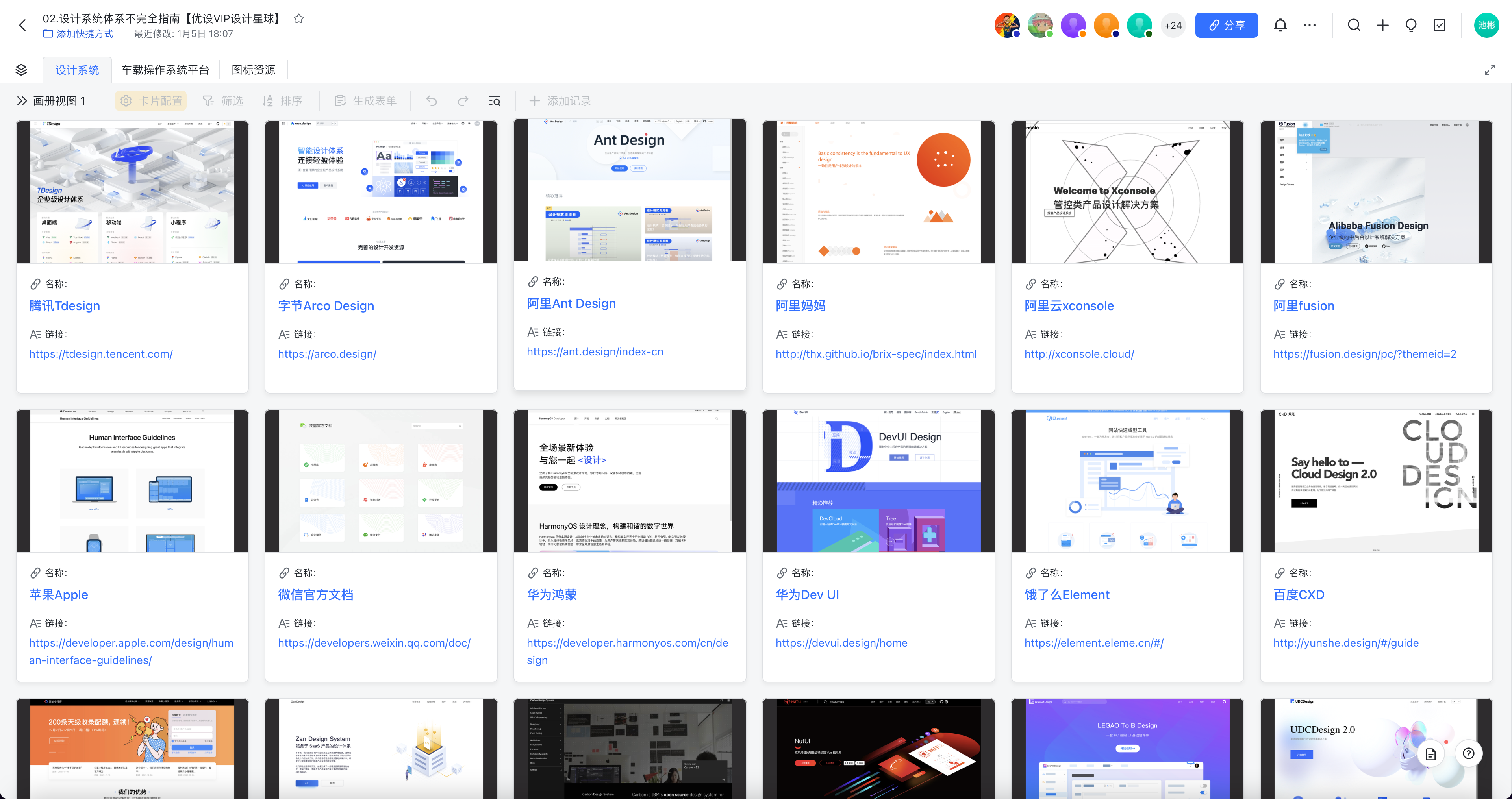The width and height of the screenshot is (1512, 799).
Task: Open the 饿了么Element card title
Action: pos(1067,594)
